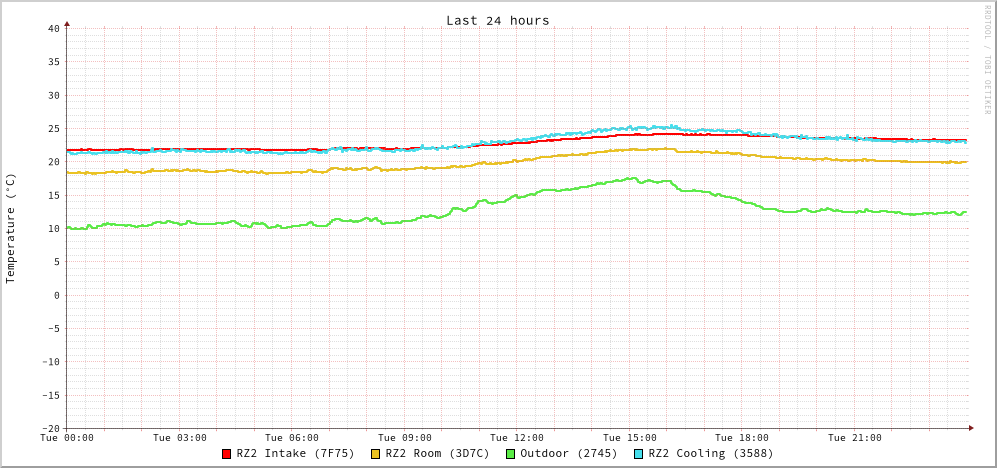
Task: Click the 40 value on temperature axis
Action: coord(53,28)
